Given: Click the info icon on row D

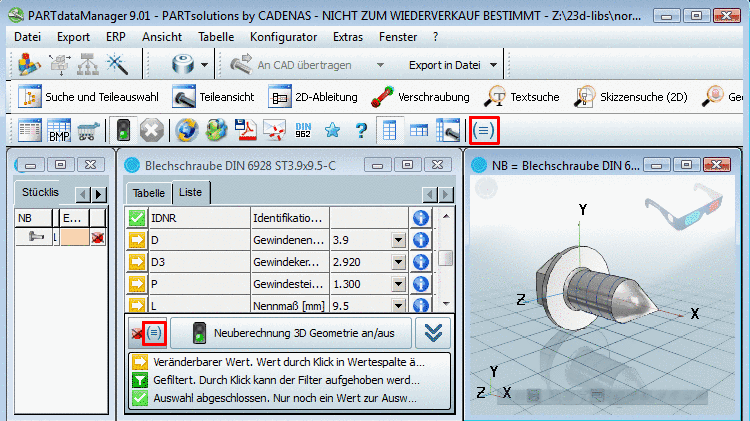Looking at the screenshot, I should (x=421, y=240).
